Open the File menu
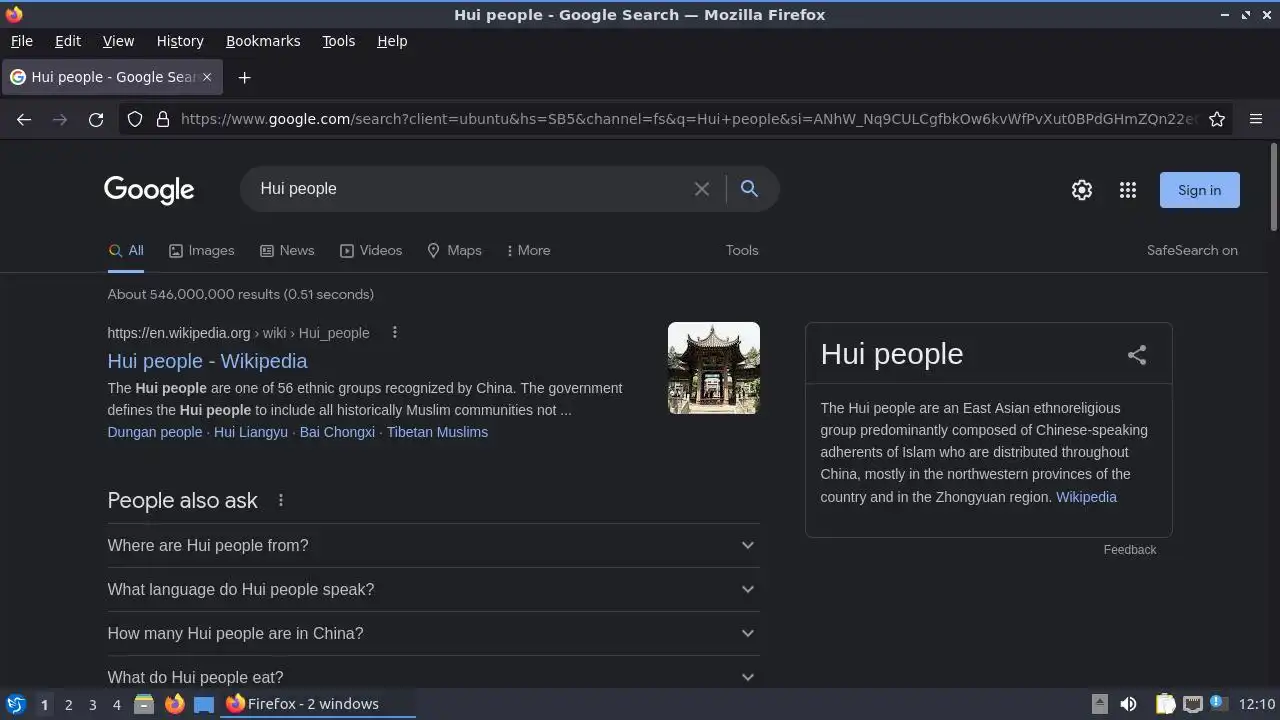 (21, 41)
